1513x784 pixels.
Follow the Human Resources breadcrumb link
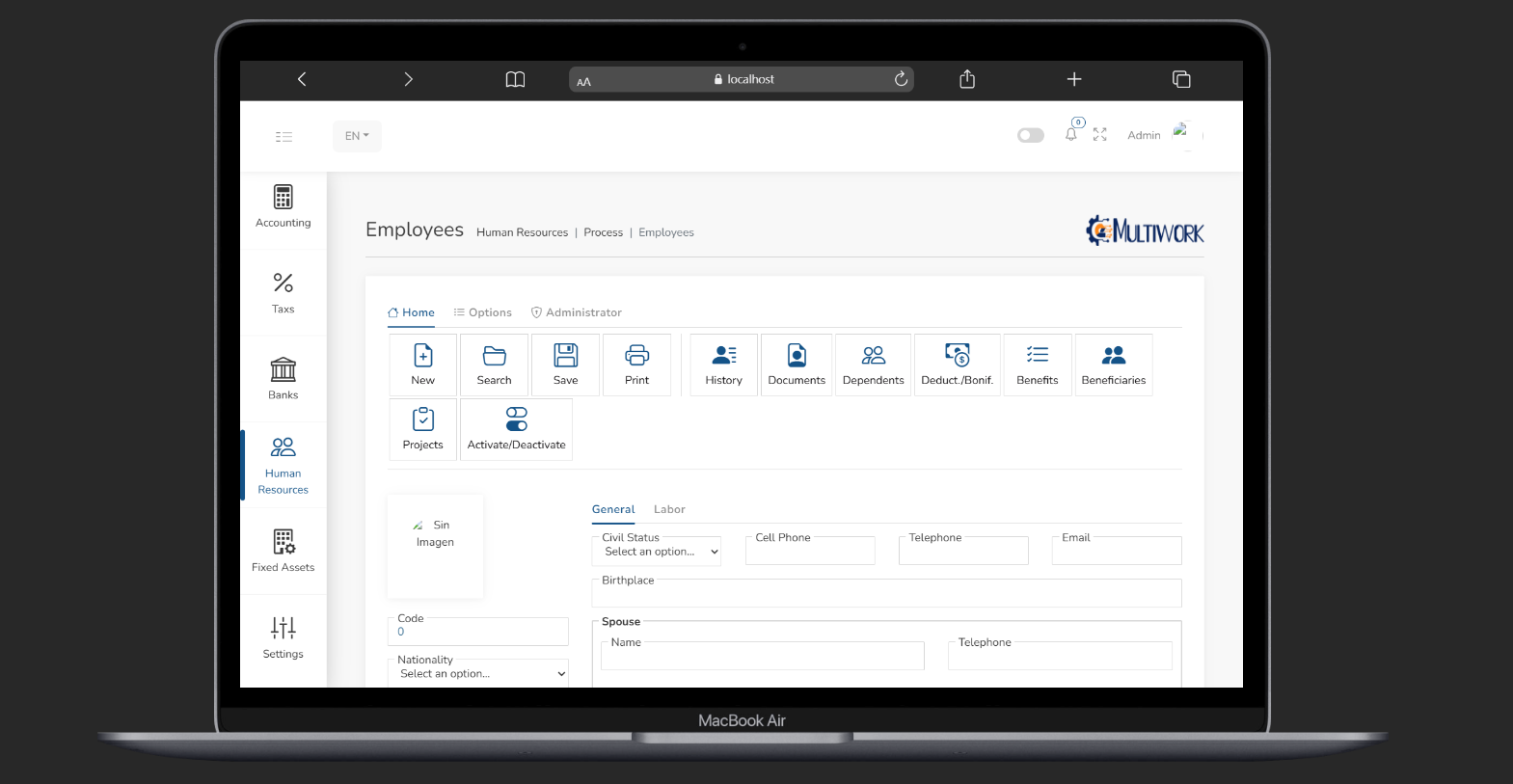click(522, 232)
